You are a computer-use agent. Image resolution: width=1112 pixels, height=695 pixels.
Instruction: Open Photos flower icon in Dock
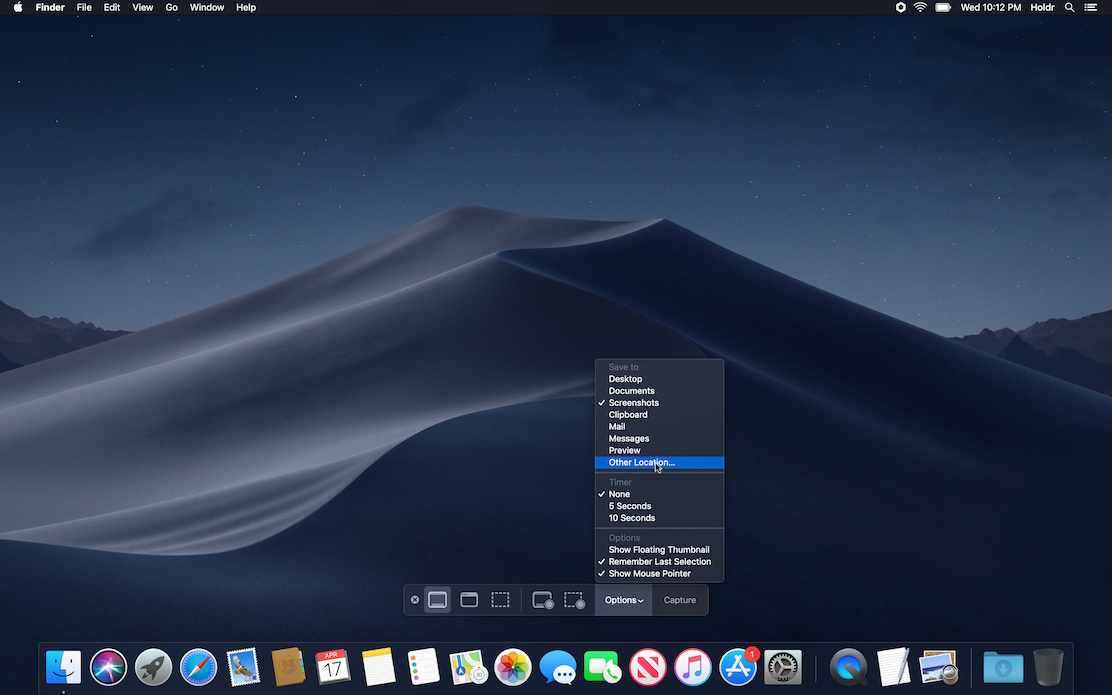[513, 667]
